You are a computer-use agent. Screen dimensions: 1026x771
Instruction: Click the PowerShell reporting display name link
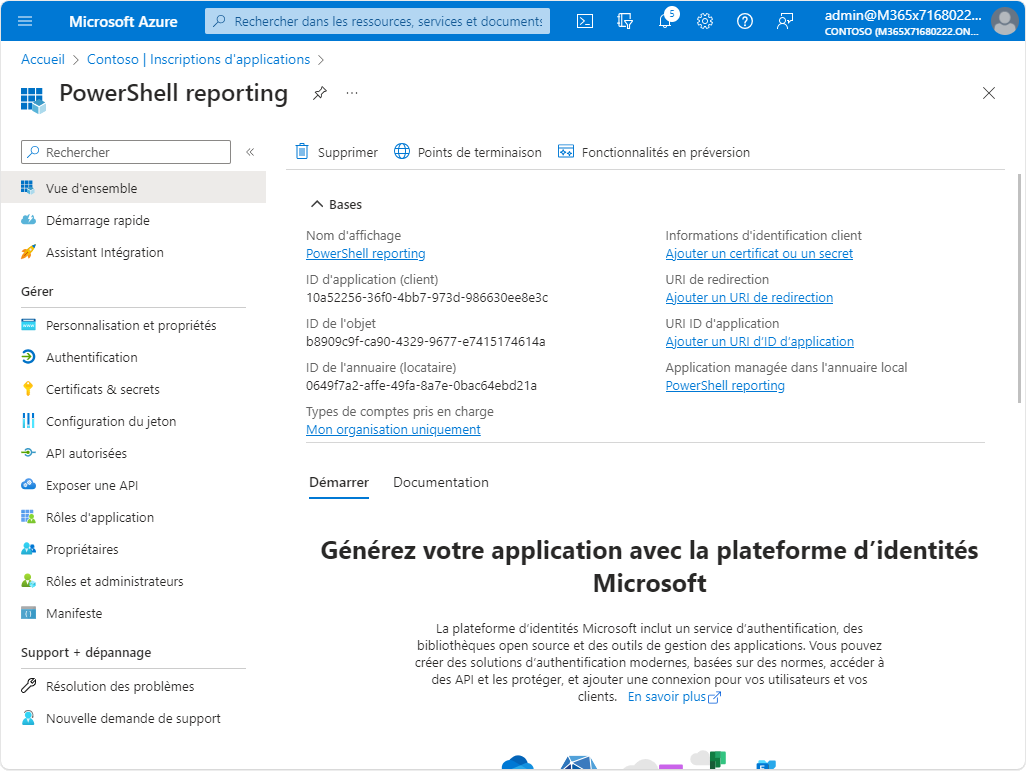(365, 253)
